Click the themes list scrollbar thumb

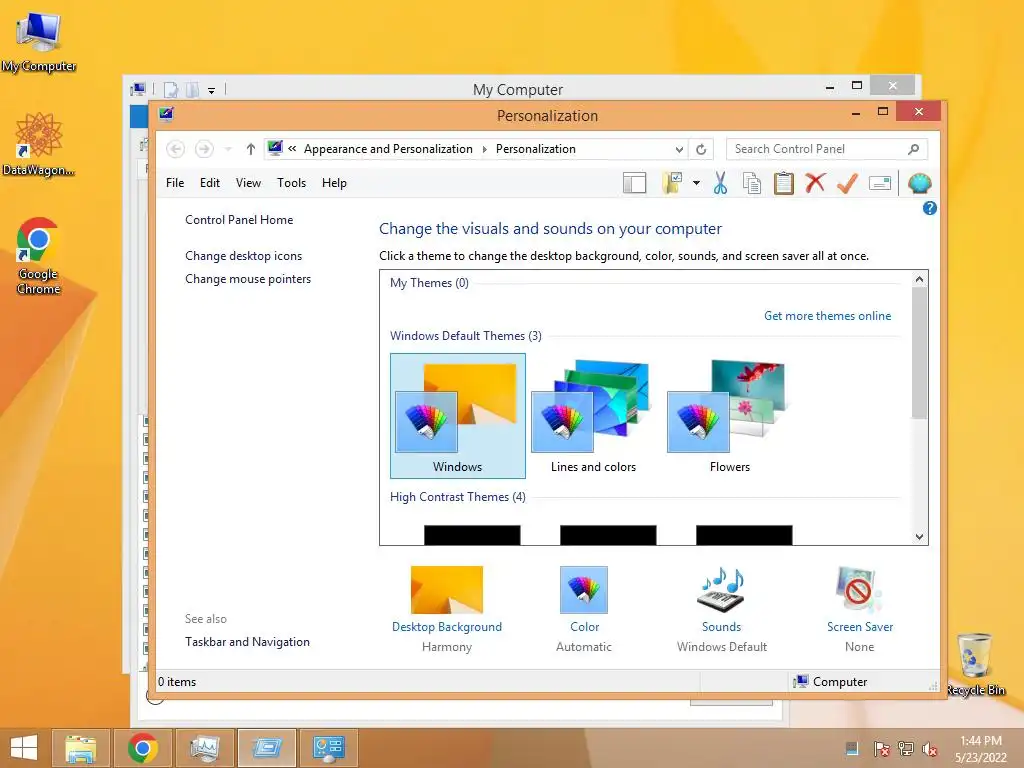(x=920, y=353)
